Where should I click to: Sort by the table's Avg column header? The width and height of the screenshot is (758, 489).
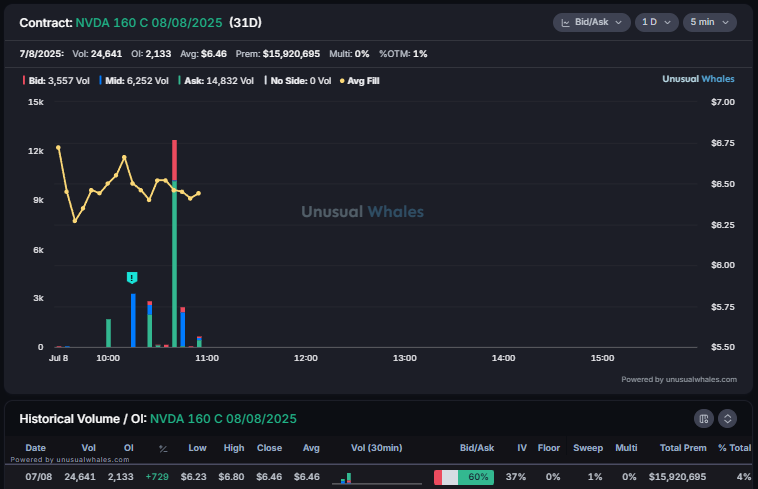click(311, 448)
